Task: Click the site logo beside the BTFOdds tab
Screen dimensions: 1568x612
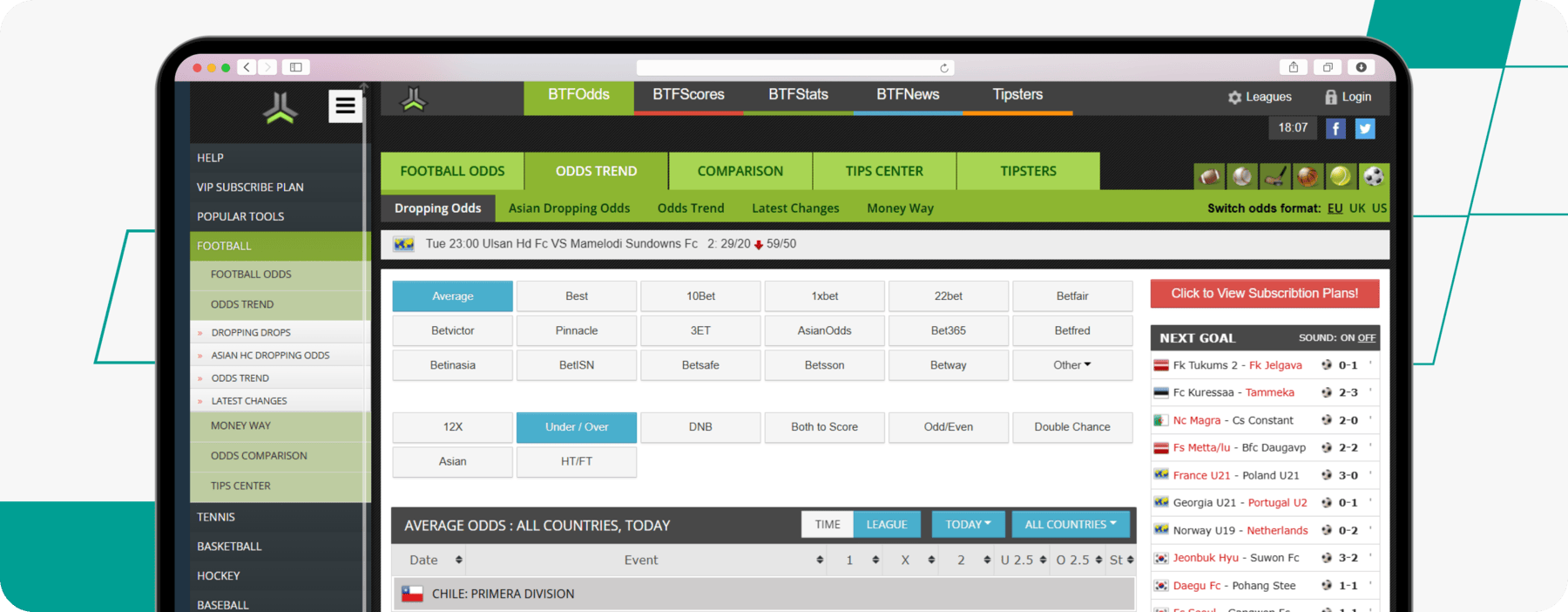Action: coord(414,99)
